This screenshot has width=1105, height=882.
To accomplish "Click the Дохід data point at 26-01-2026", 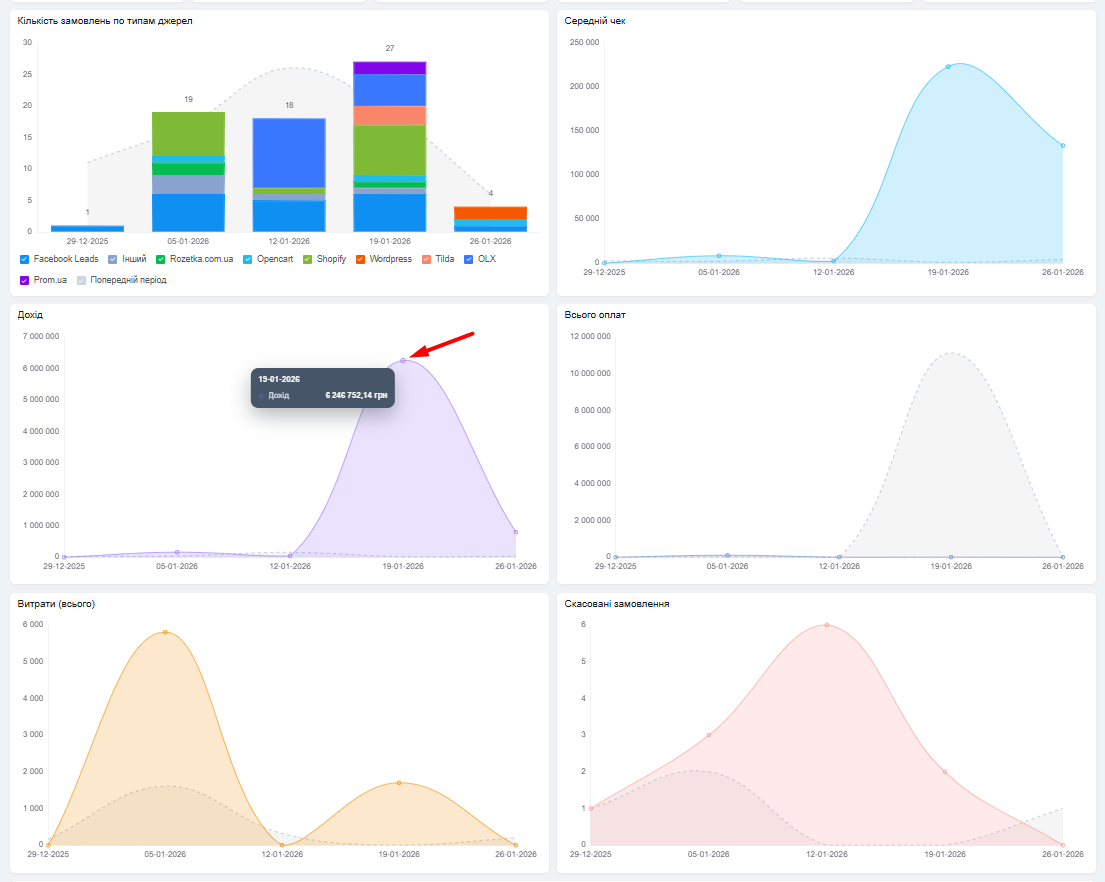I will point(516,532).
